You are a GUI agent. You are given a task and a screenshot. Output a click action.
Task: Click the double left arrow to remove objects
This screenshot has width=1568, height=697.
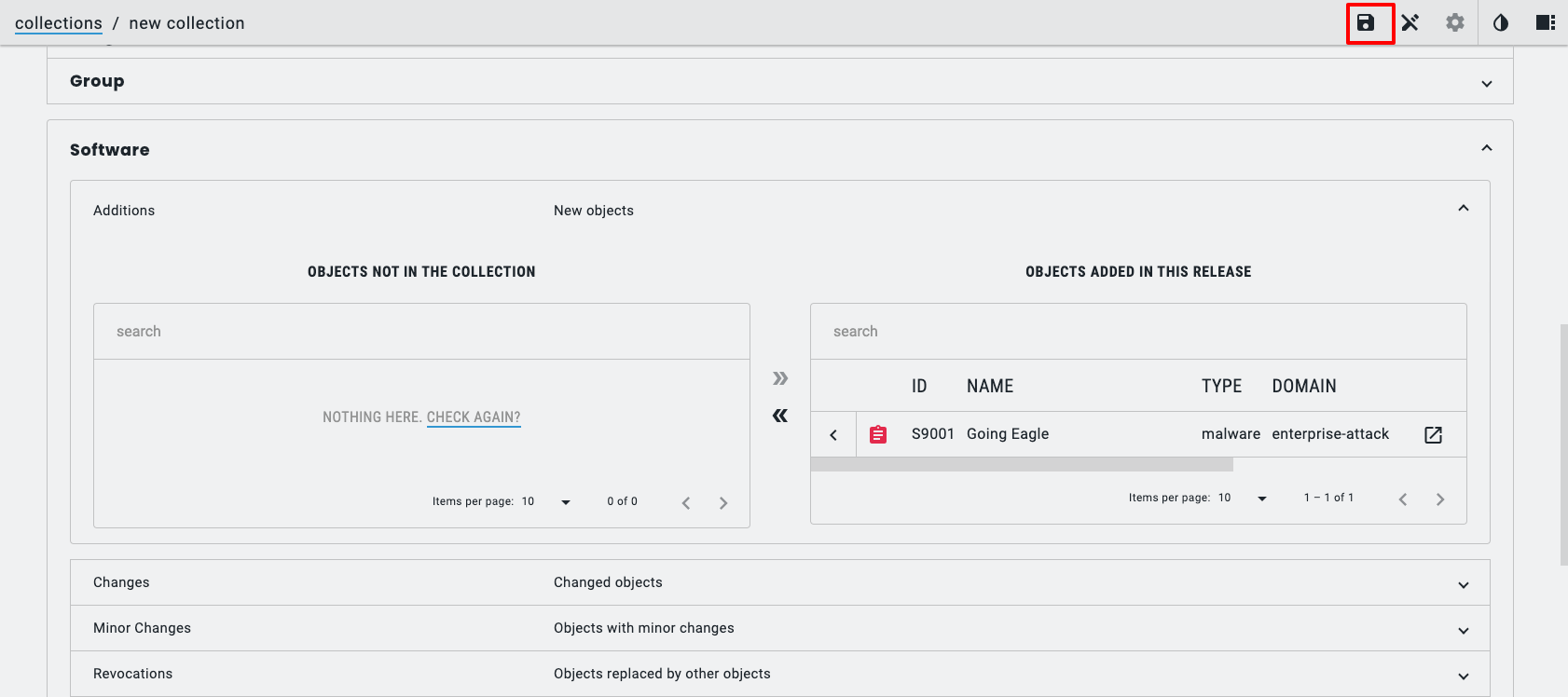780,416
